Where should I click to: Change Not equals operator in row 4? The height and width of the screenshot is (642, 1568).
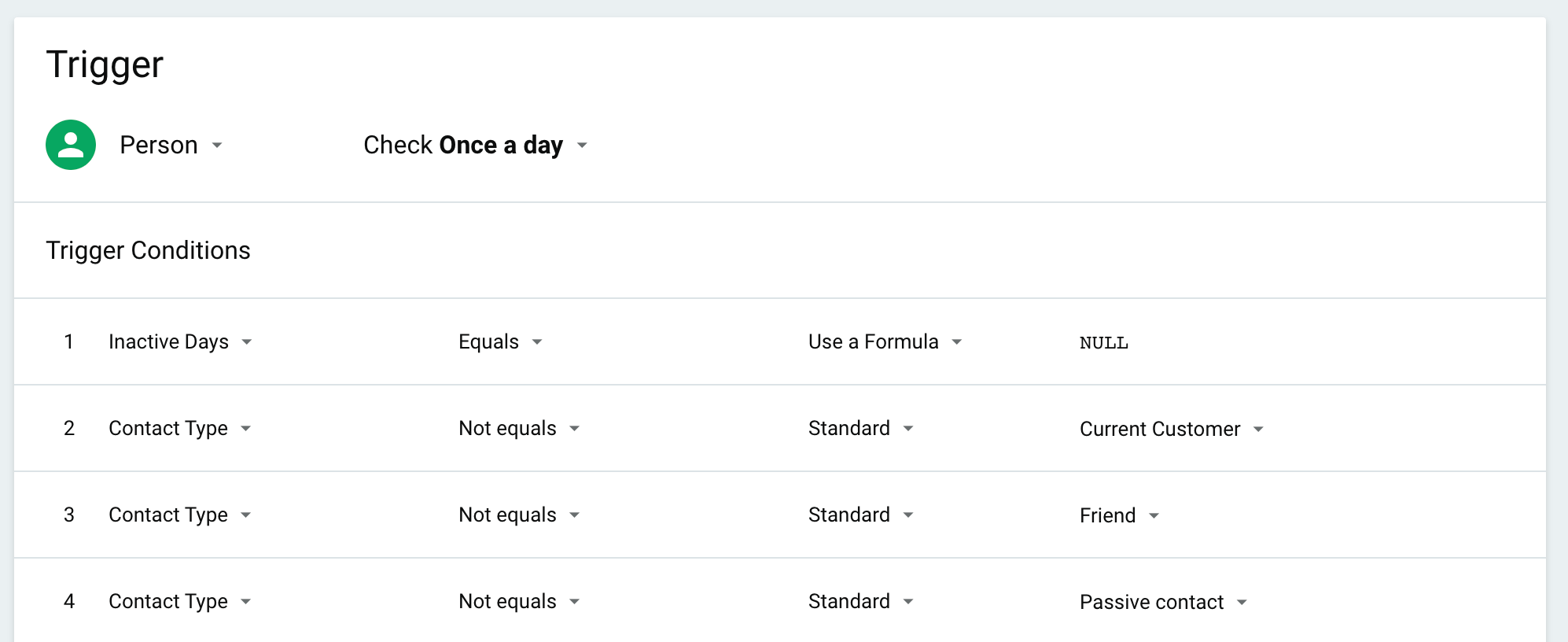(x=519, y=602)
